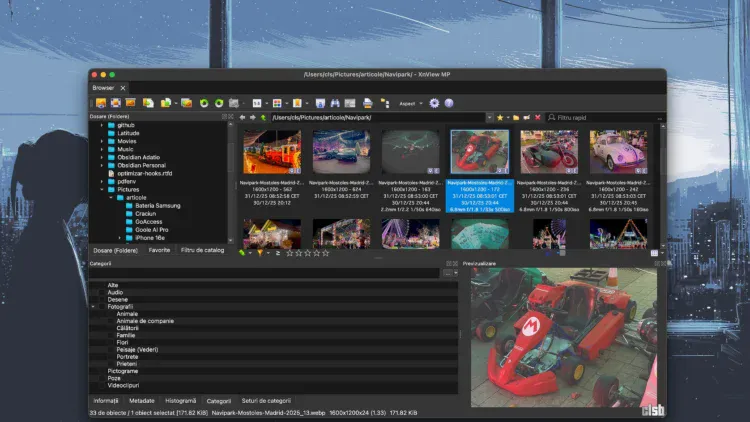Click the binoculars search icon
750x422 pixels.
pyautogui.click(x=335, y=103)
